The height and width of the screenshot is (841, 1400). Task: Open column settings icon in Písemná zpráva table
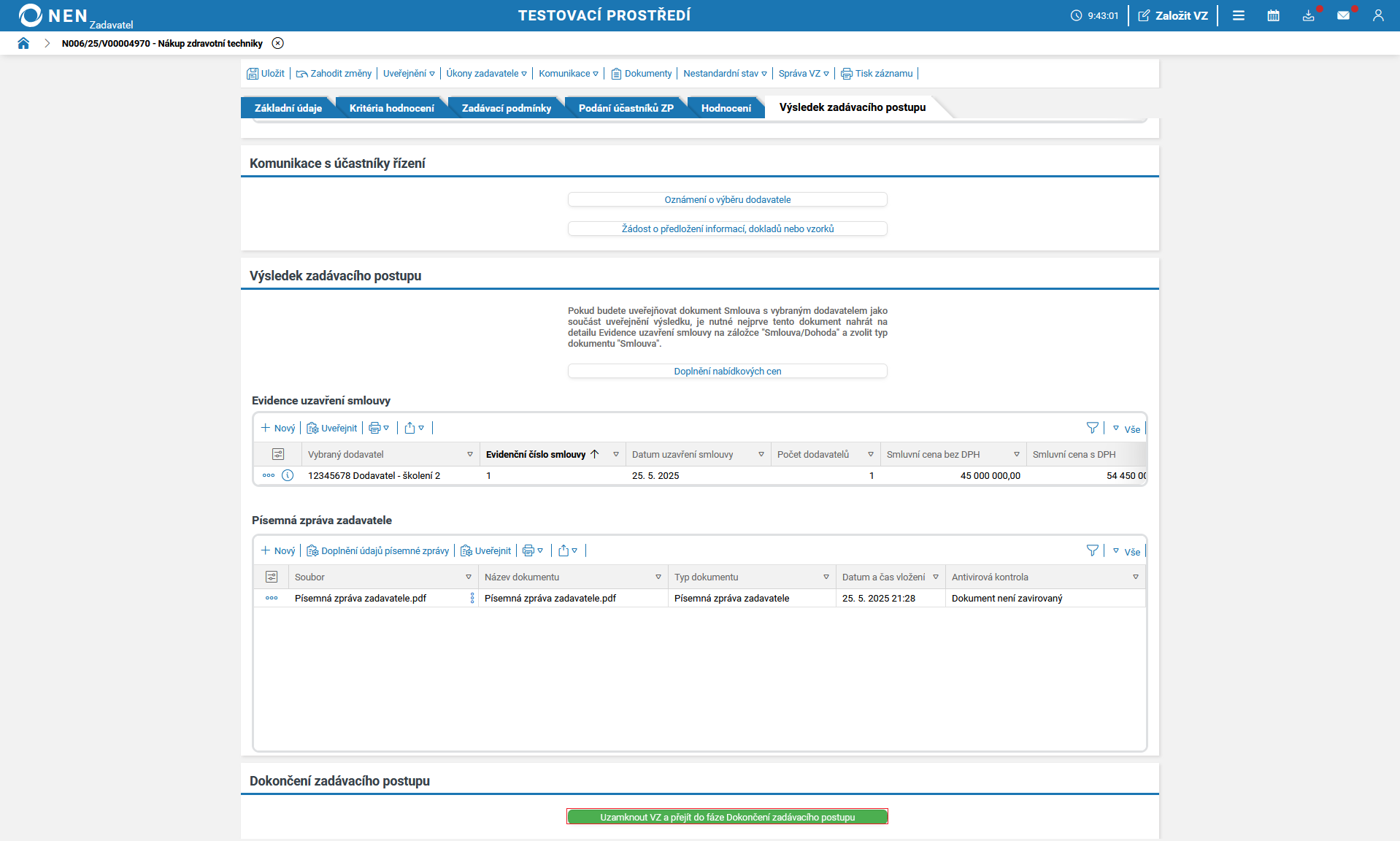272,577
